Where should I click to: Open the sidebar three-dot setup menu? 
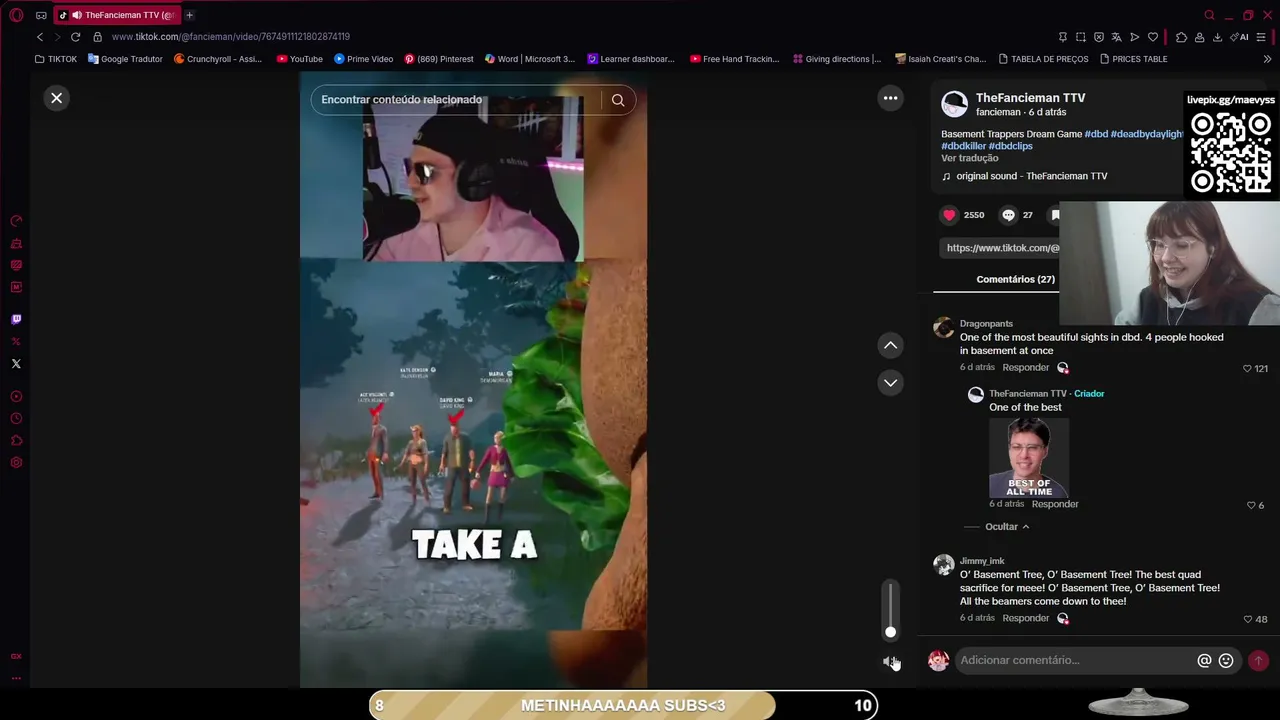(x=16, y=678)
